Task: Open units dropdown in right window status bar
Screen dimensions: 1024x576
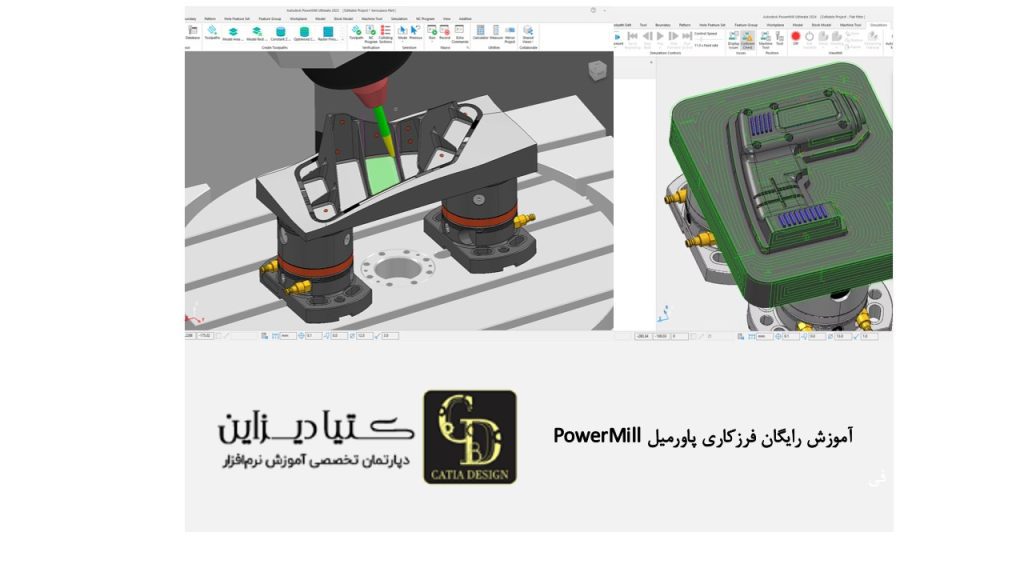Action: [762, 336]
